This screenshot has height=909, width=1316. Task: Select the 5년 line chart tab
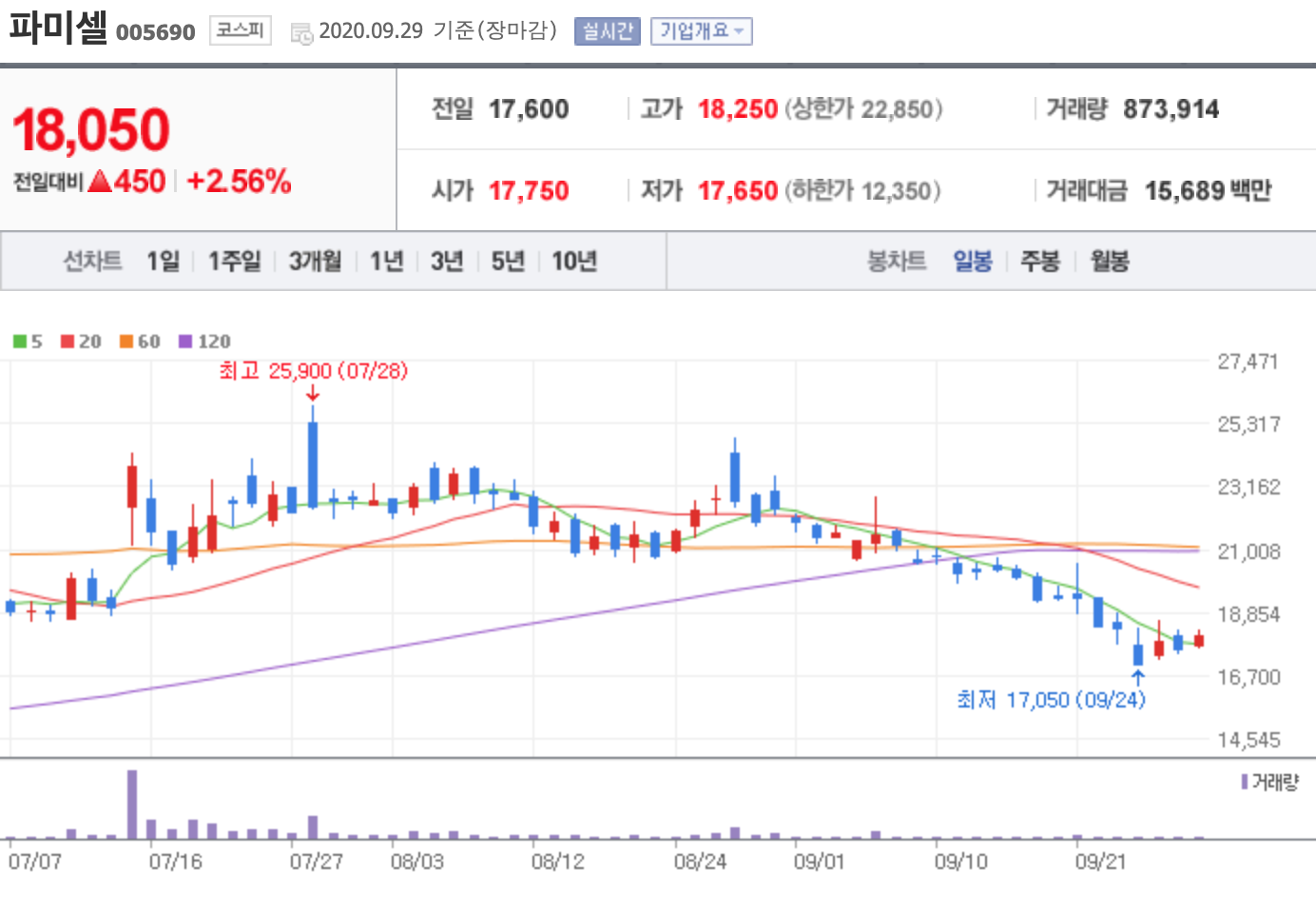[x=508, y=261]
